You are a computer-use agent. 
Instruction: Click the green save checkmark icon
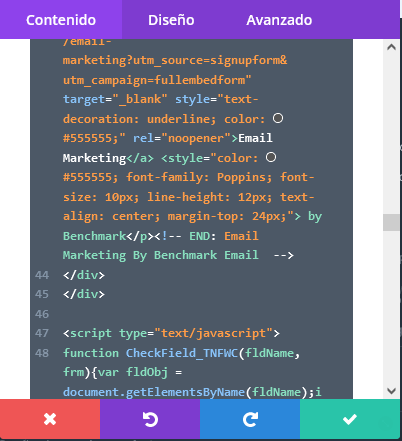(x=350, y=419)
